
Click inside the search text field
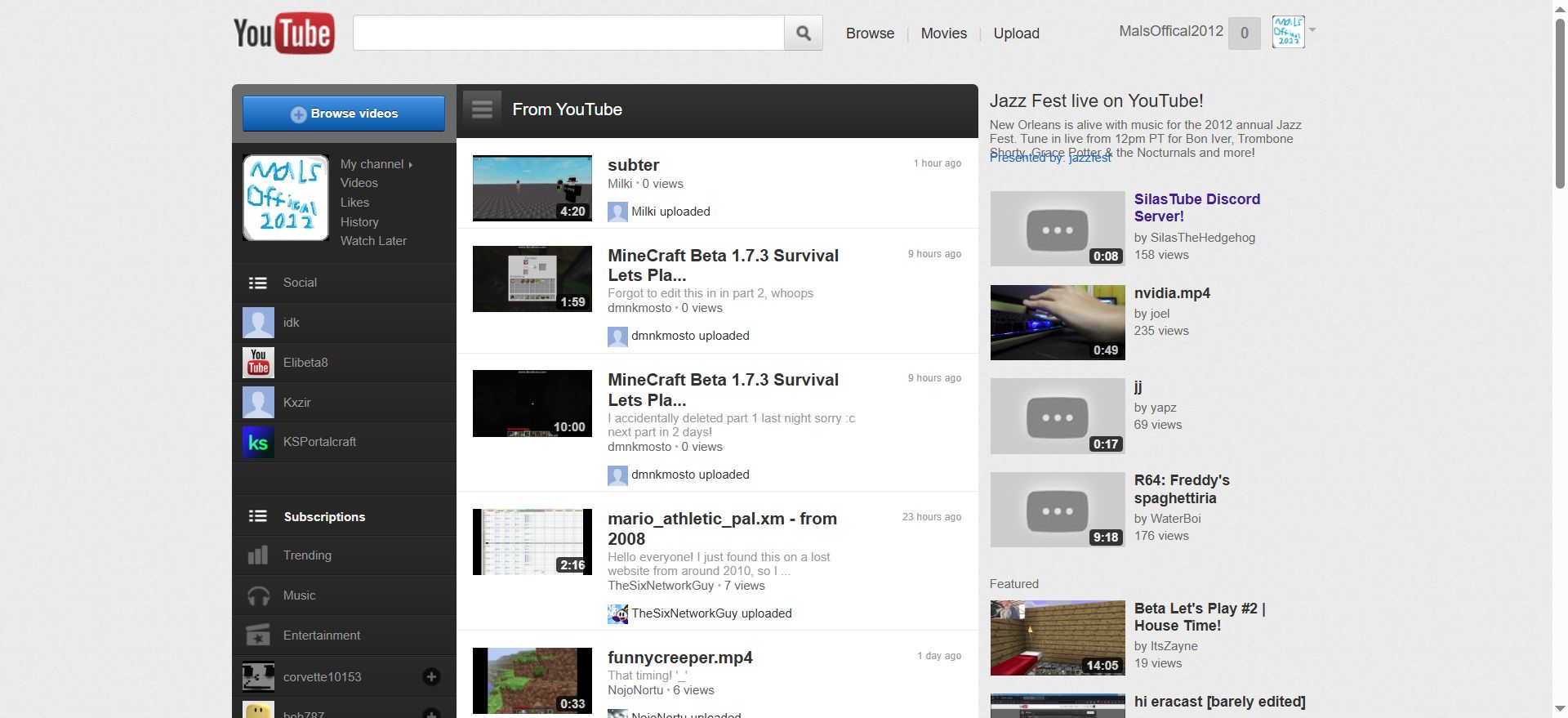tap(568, 33)
